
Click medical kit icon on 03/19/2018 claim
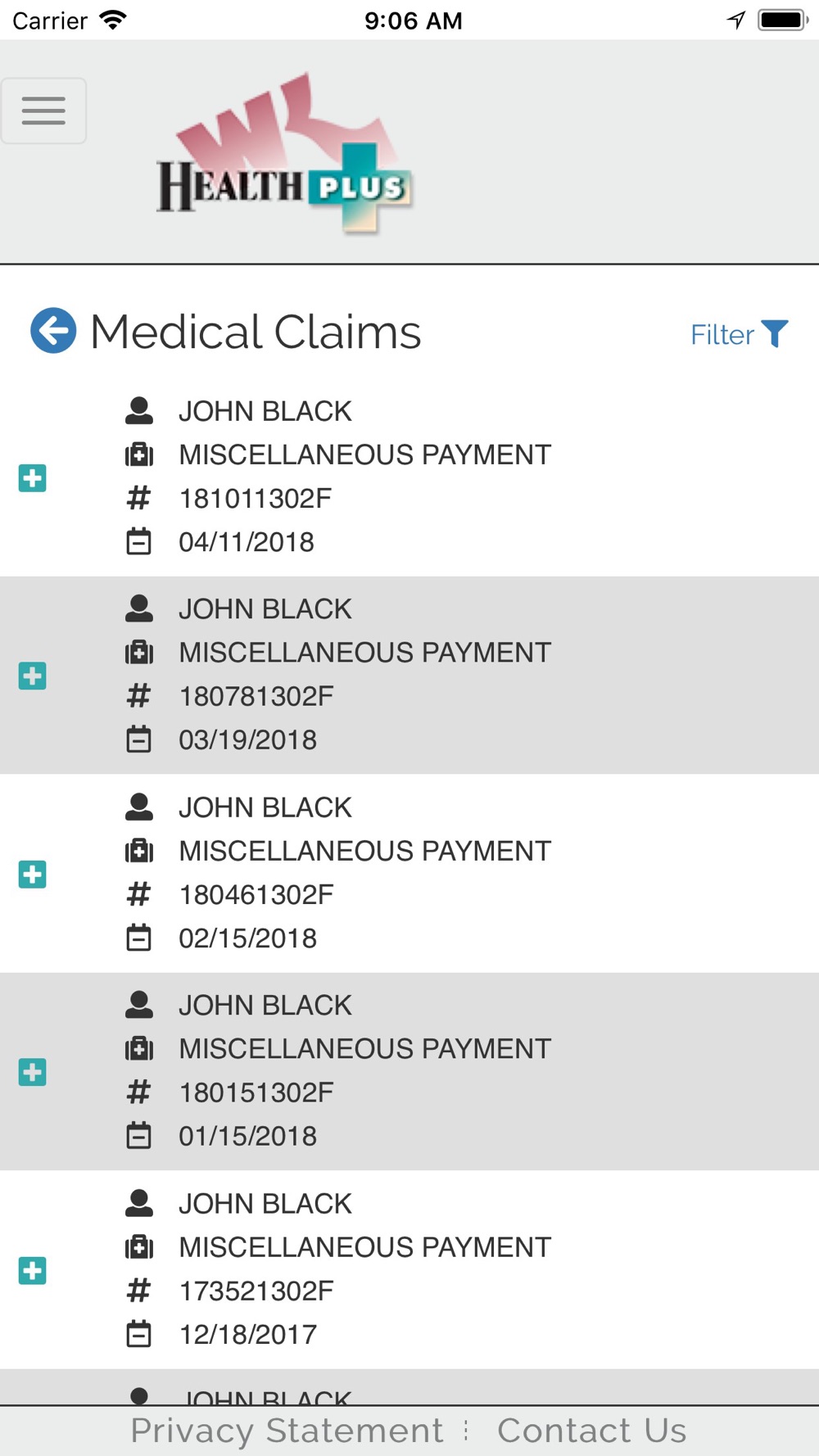pos(139,653)
